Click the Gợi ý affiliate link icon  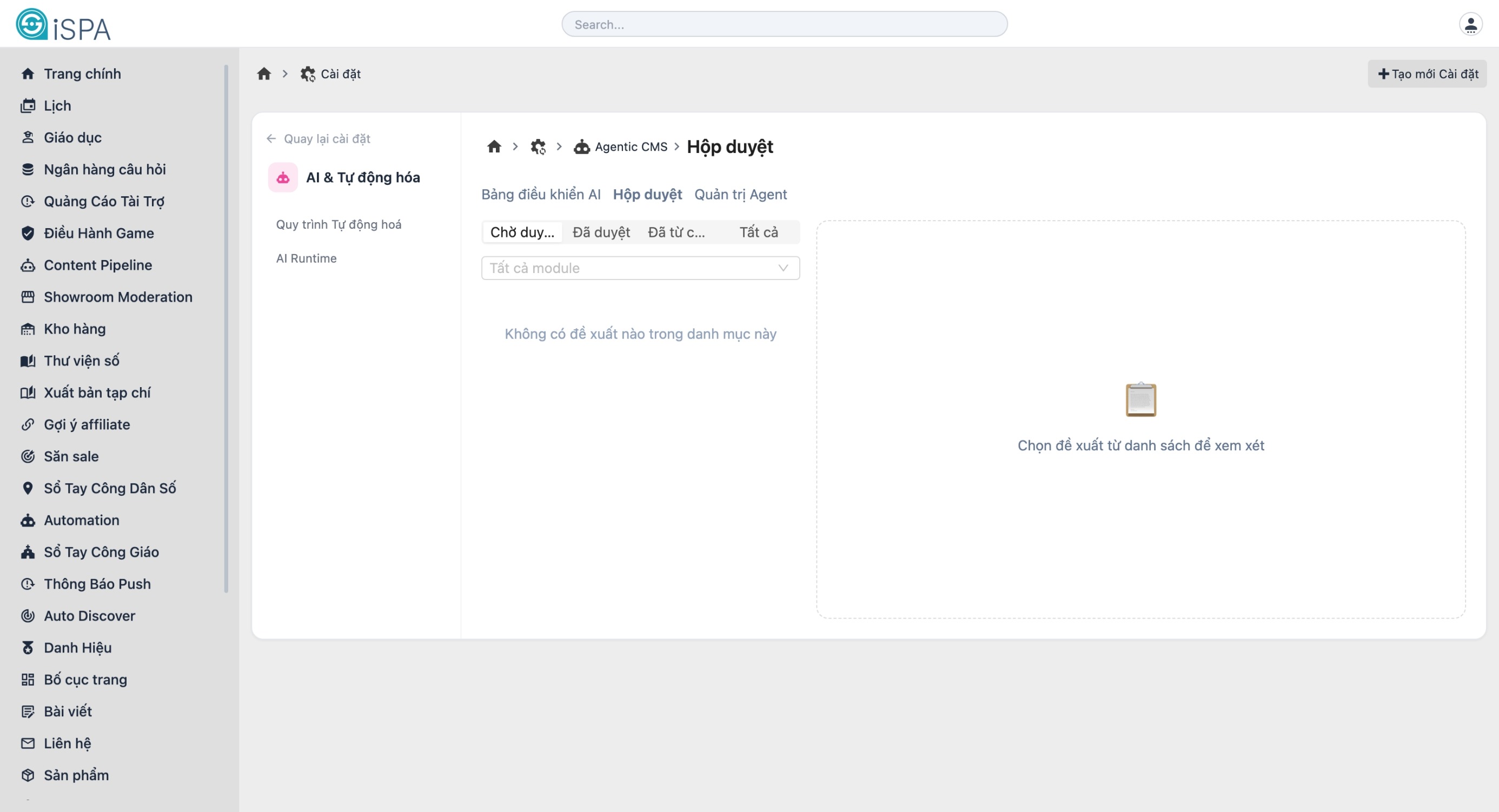click(28, 424)
